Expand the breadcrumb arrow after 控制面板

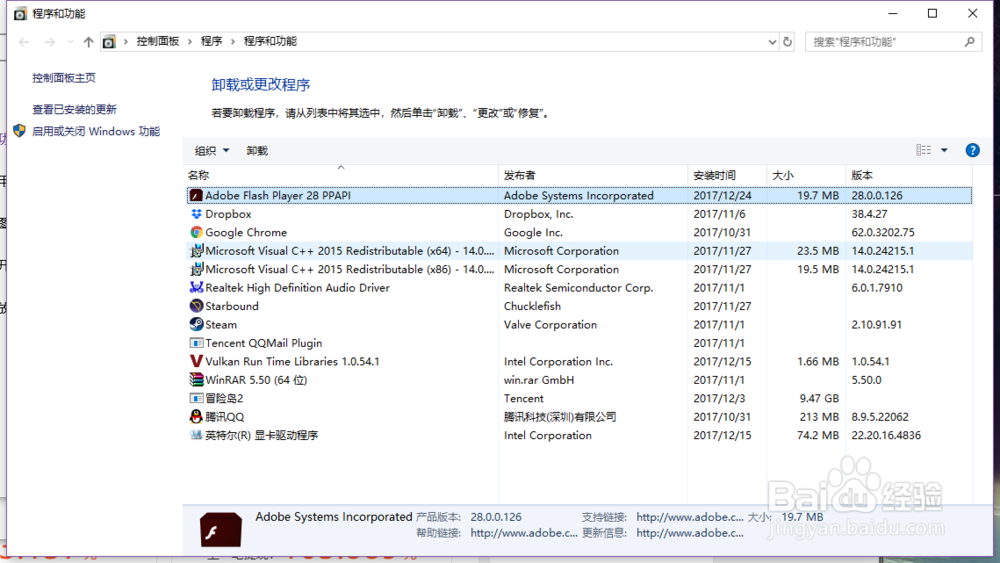coord(189,41)
